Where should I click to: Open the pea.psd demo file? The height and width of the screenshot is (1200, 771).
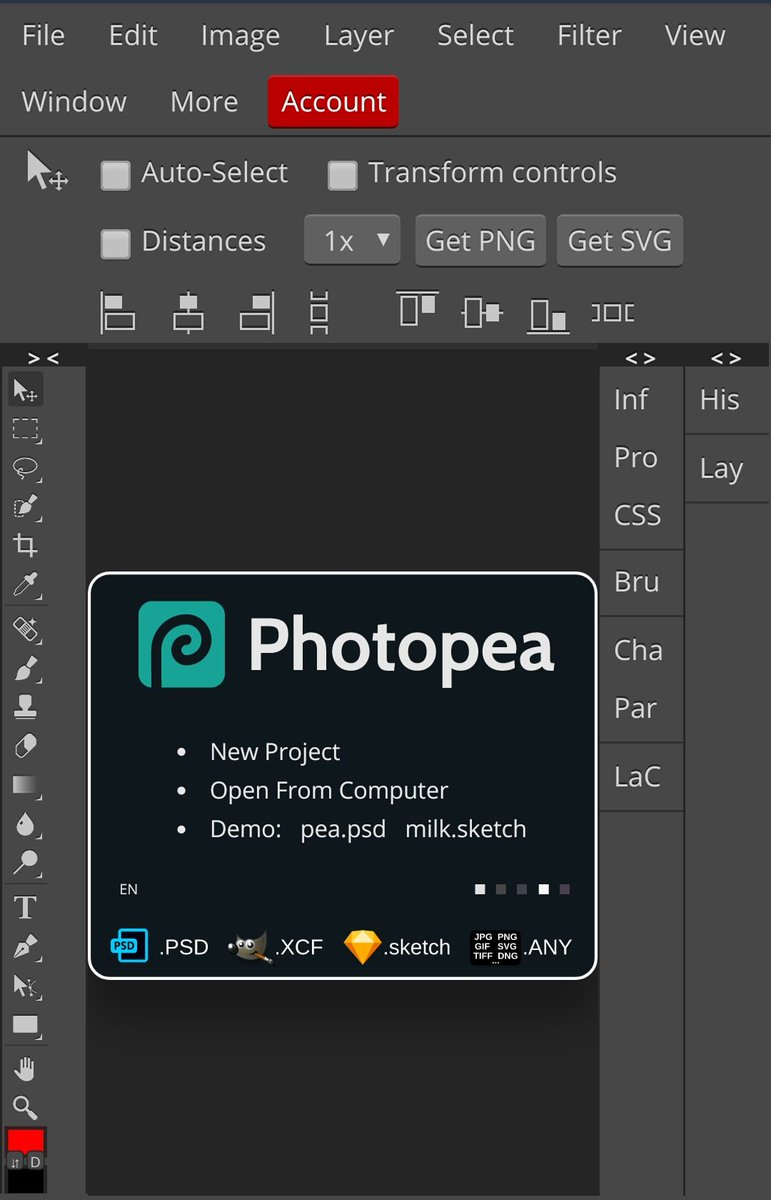343,830
